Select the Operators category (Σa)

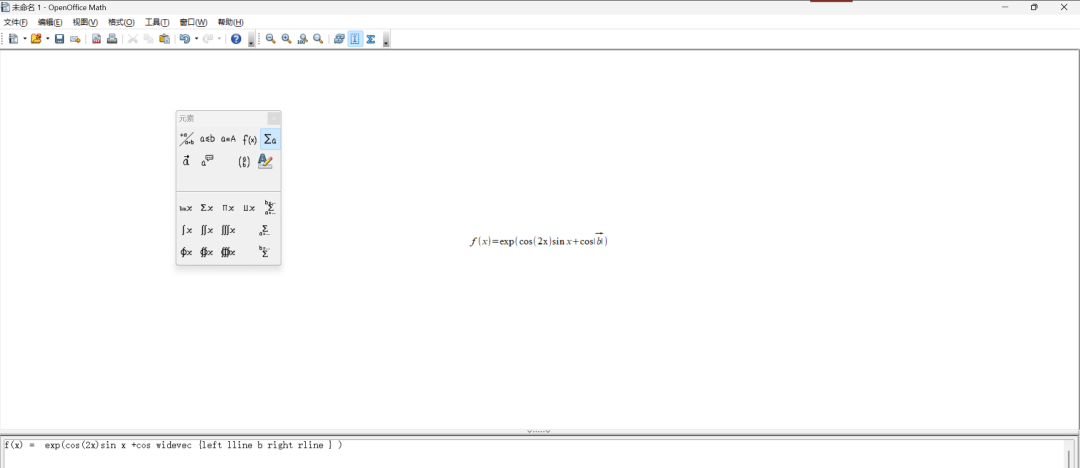tap(270, 139)
